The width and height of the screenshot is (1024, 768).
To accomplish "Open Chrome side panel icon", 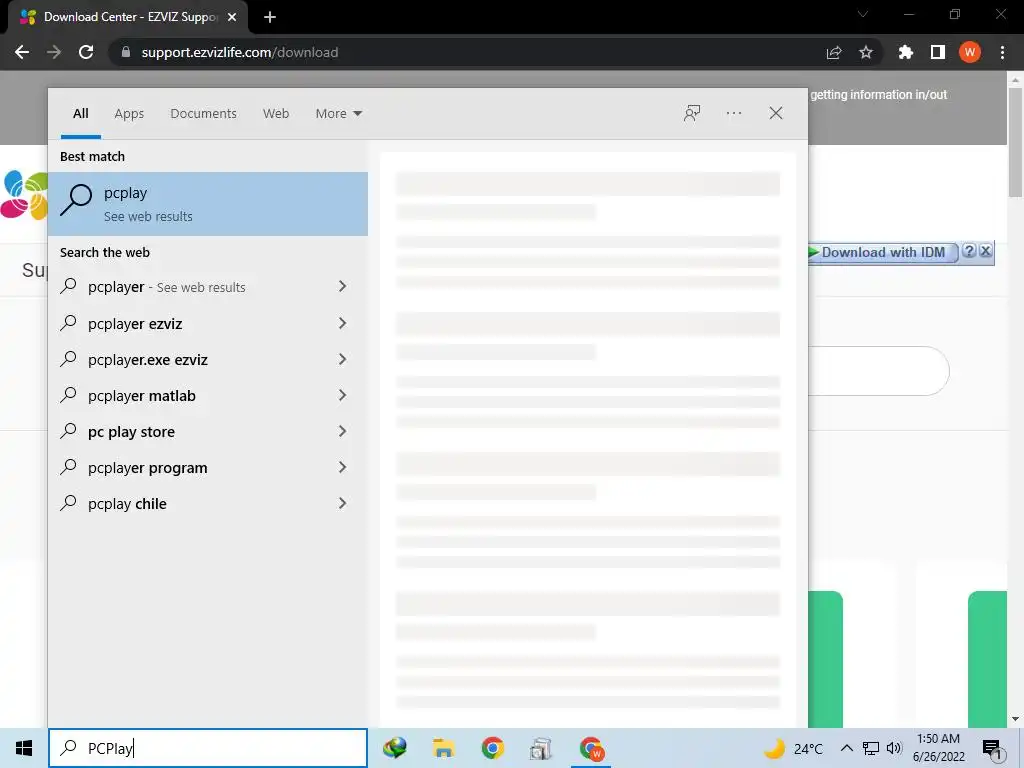I will [x=938, y=52].
